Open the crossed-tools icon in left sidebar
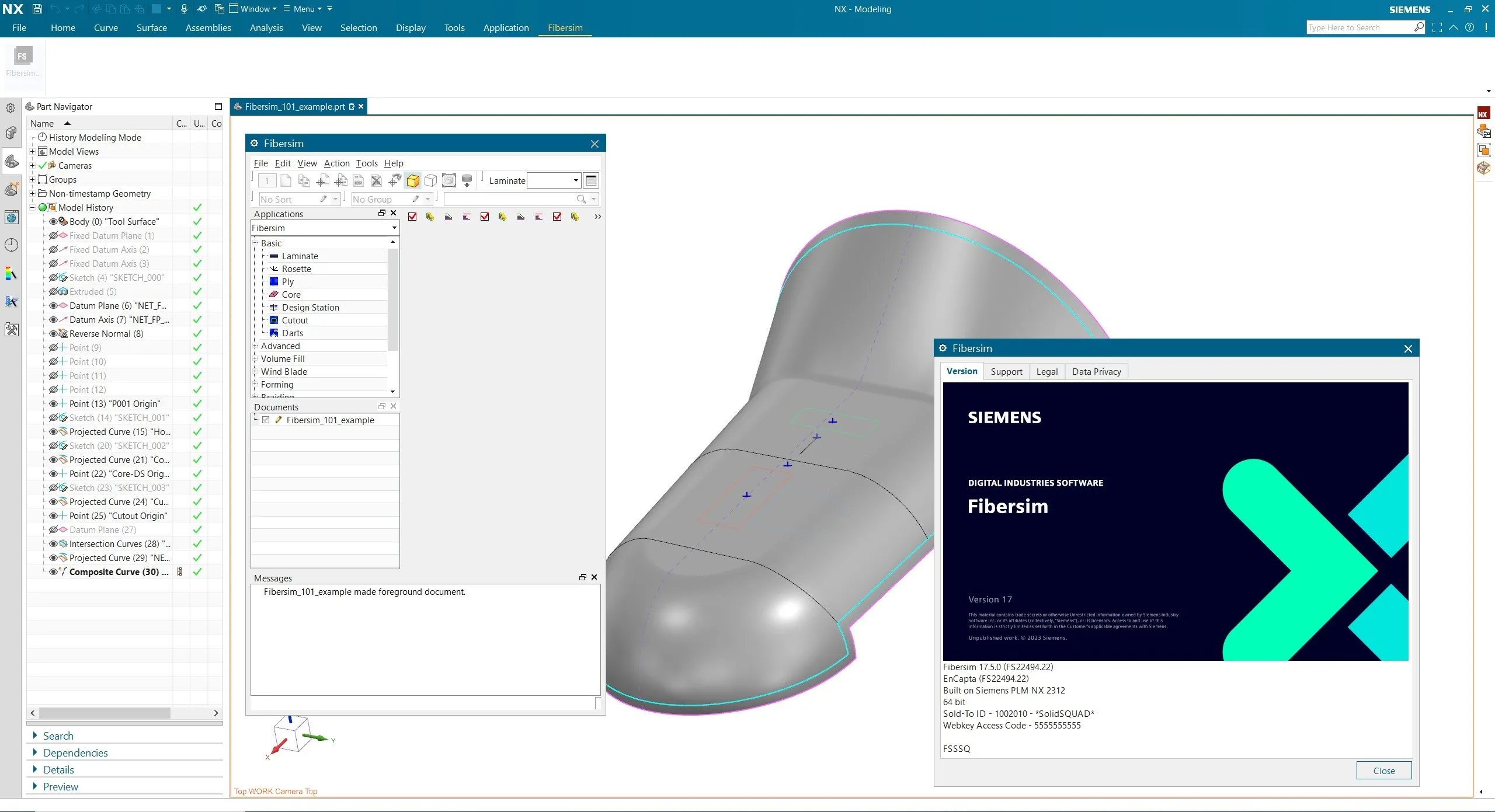The image size is (1495, 812). pos(11,330)
